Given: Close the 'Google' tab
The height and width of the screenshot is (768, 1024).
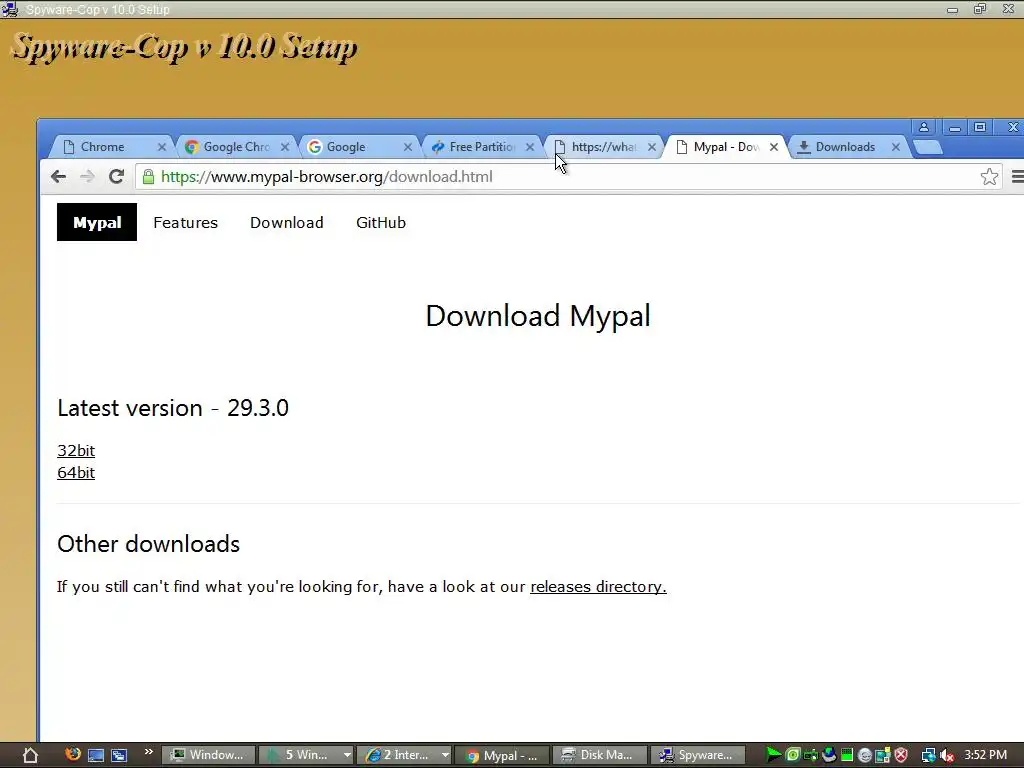Looking at the screenshot, I should [x=408, y=147].
